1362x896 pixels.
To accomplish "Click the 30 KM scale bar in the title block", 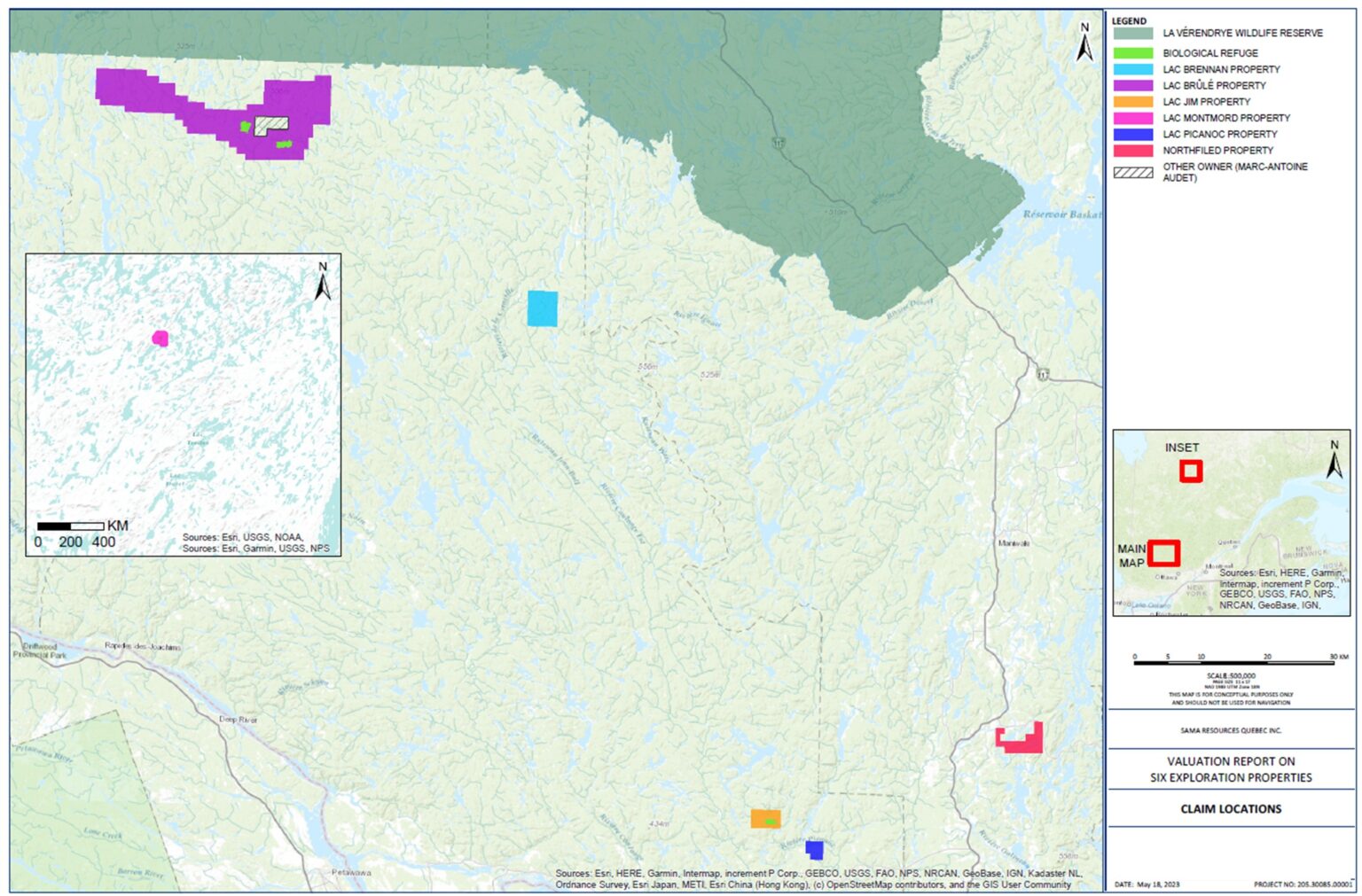I will click(x=1233, y=662).
